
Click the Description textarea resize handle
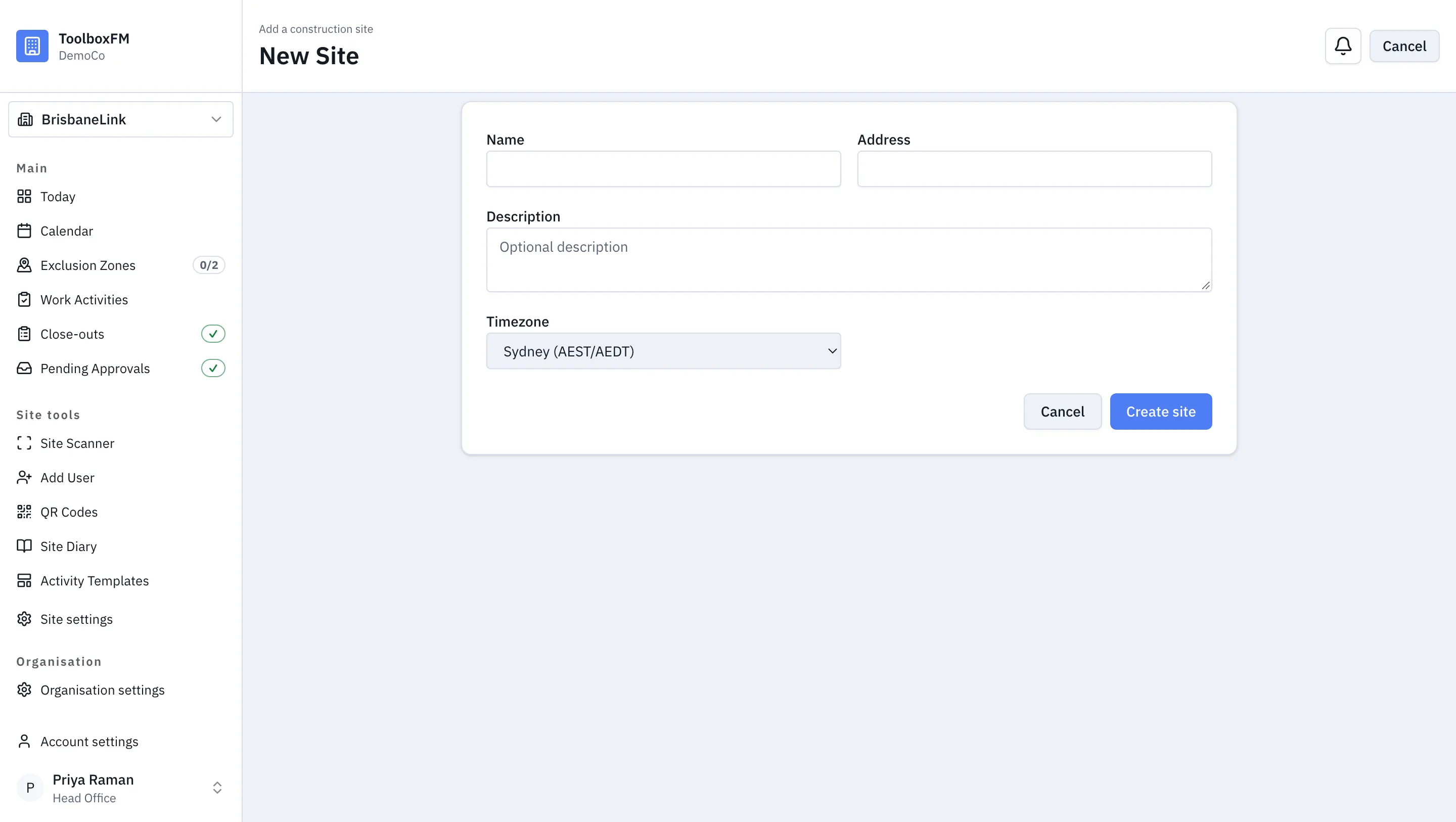pyautogui.click(x=1206, y=286)
